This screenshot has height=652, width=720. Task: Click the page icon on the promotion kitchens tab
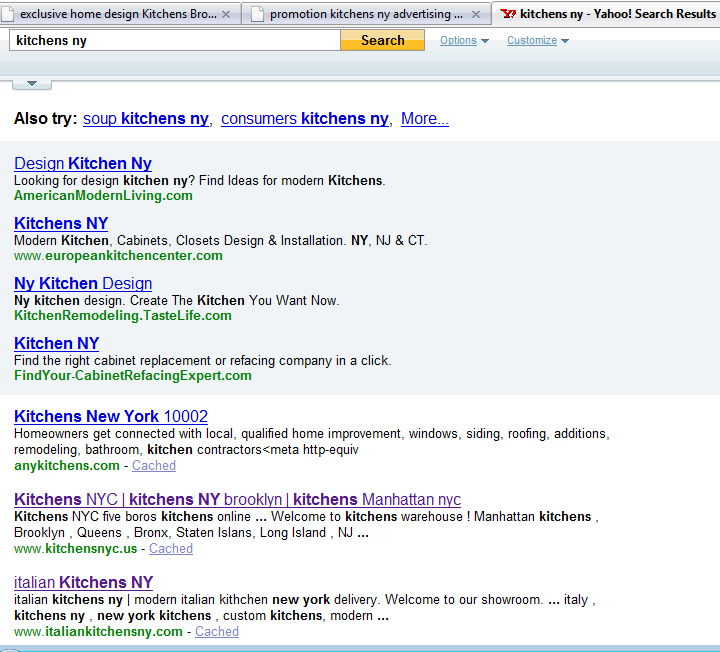click(x=258, y=14)
